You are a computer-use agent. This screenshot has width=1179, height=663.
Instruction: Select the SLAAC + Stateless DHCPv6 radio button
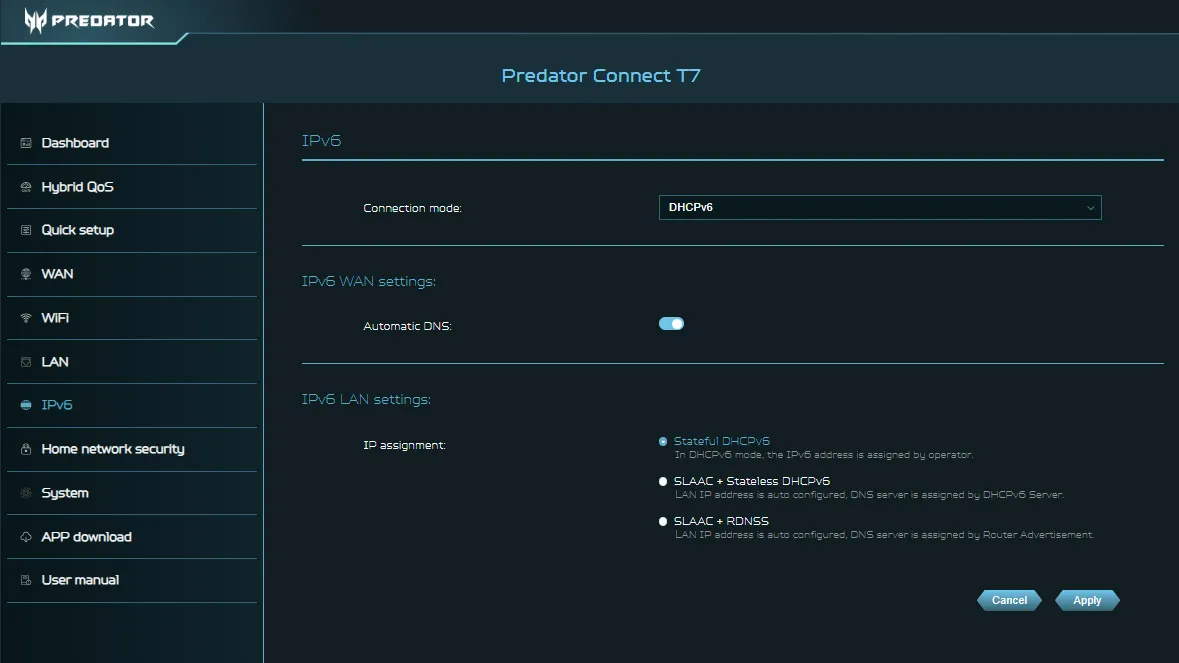point(662,481)
